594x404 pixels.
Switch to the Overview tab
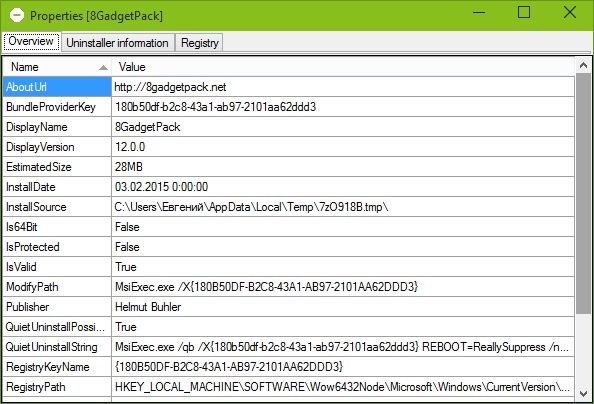click(31, 41)
